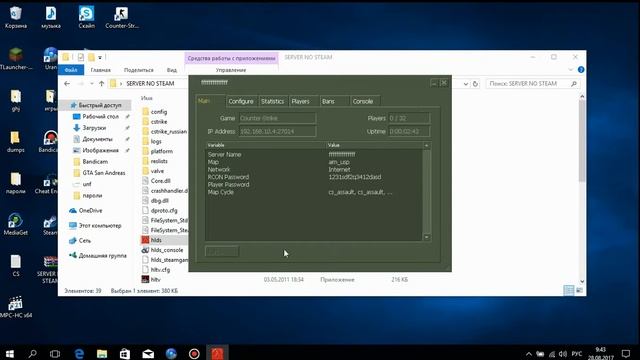Open the Mail app from taskbar

click(x=148, y=353)
